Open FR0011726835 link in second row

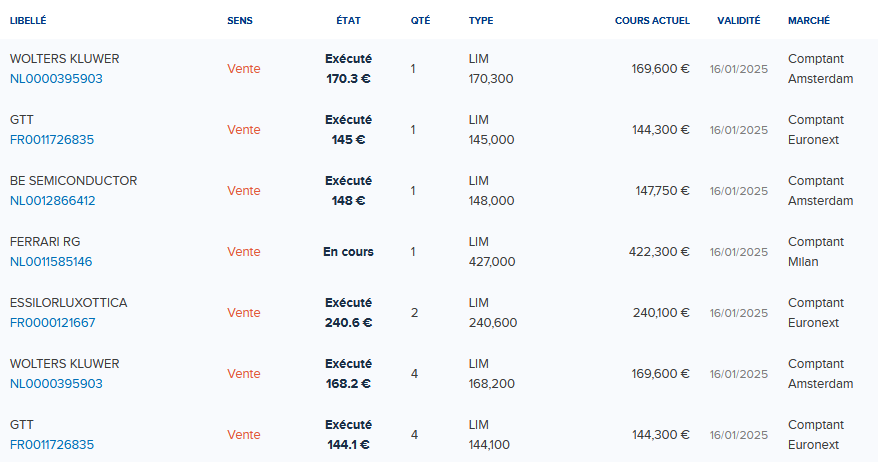(52, 139)
